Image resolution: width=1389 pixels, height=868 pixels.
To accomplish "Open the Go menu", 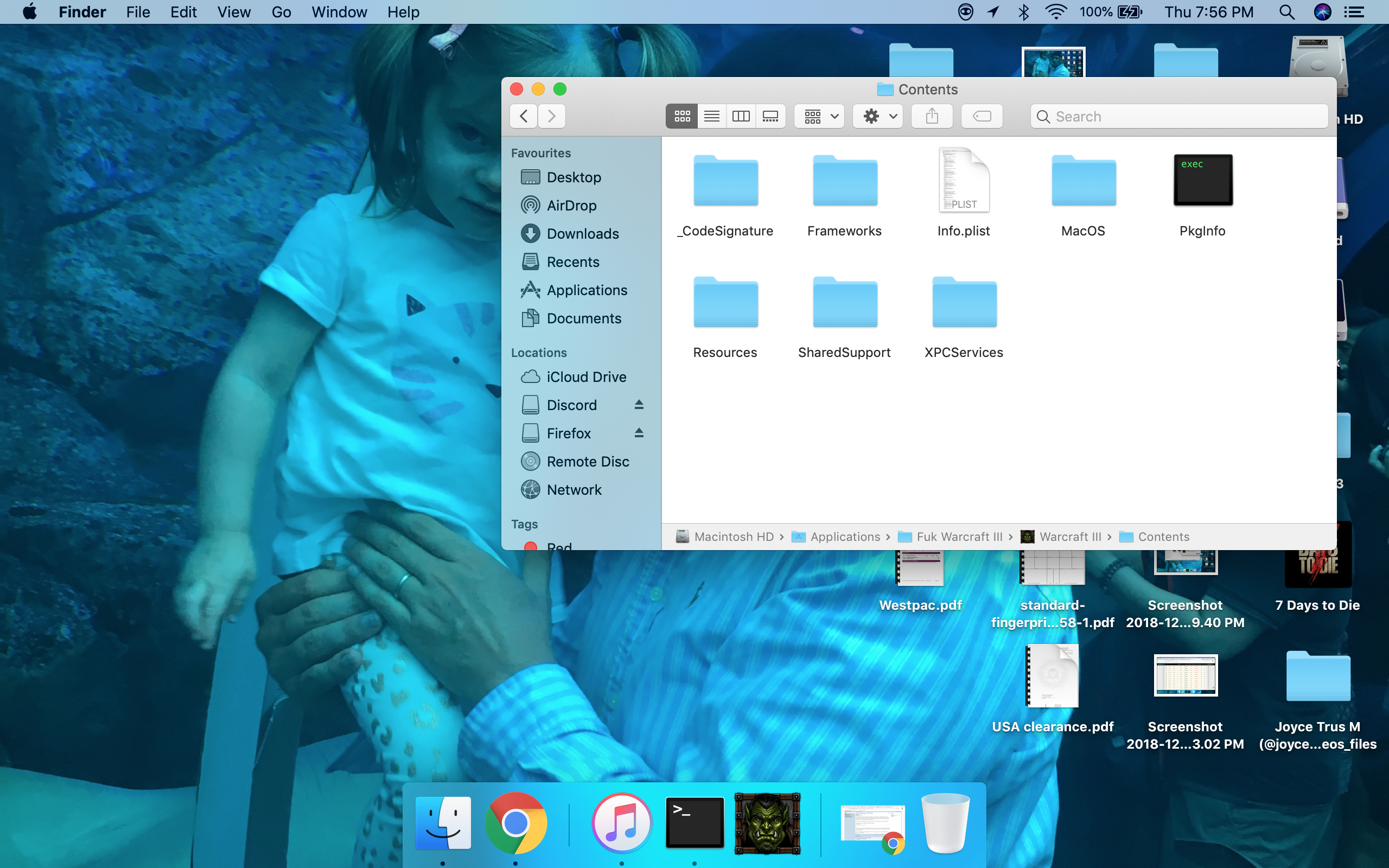I will coord(281,12).
